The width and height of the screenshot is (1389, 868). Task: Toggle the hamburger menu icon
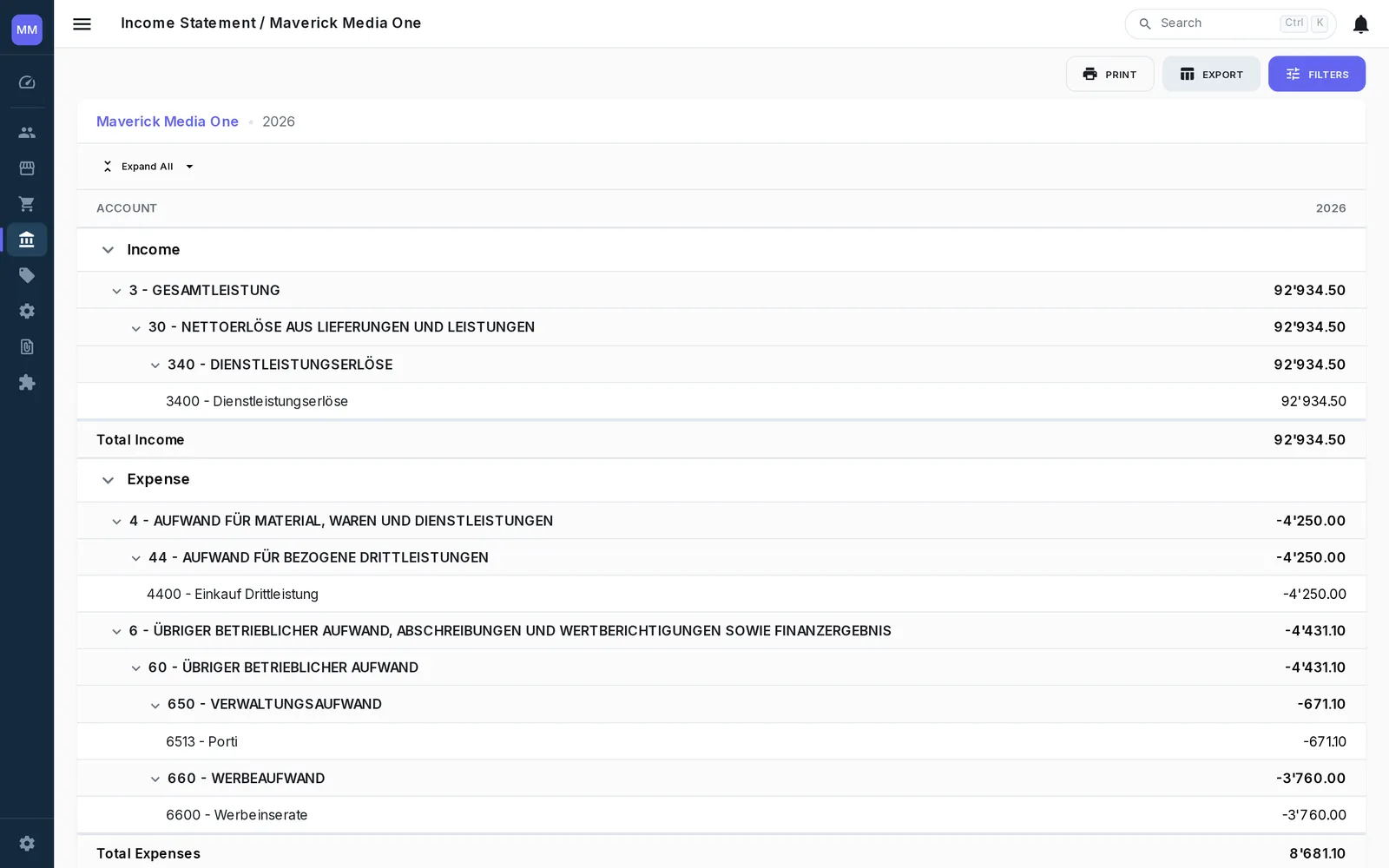pyautogui.click(x=82, y=24)
